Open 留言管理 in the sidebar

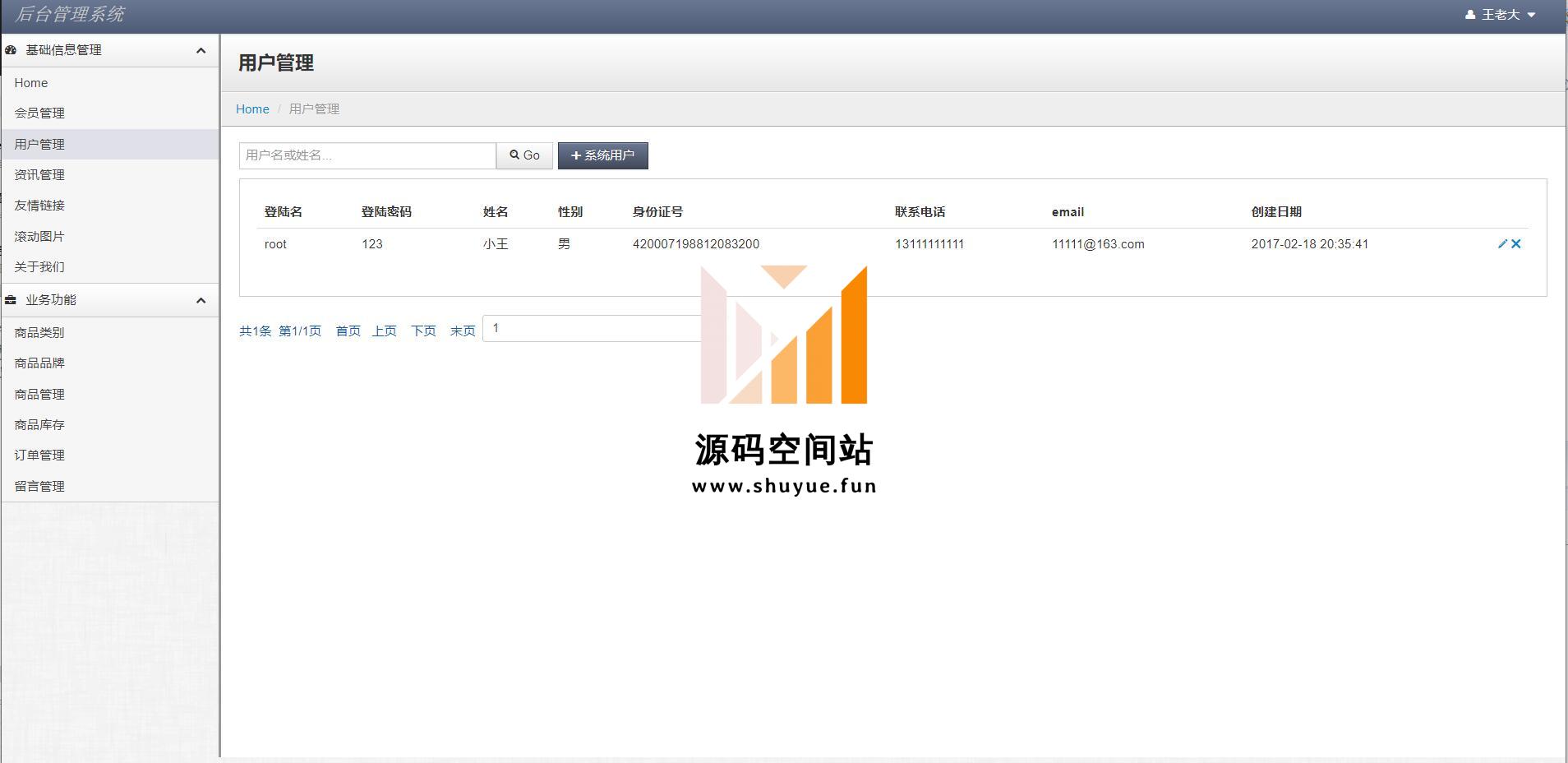click(x=109, y=486)
